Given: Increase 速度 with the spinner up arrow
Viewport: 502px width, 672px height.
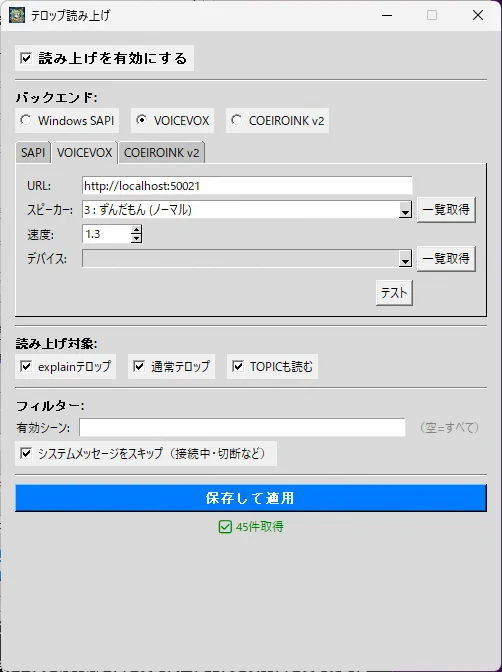Looking at the screenshot, I should click(x=136, y=230).
